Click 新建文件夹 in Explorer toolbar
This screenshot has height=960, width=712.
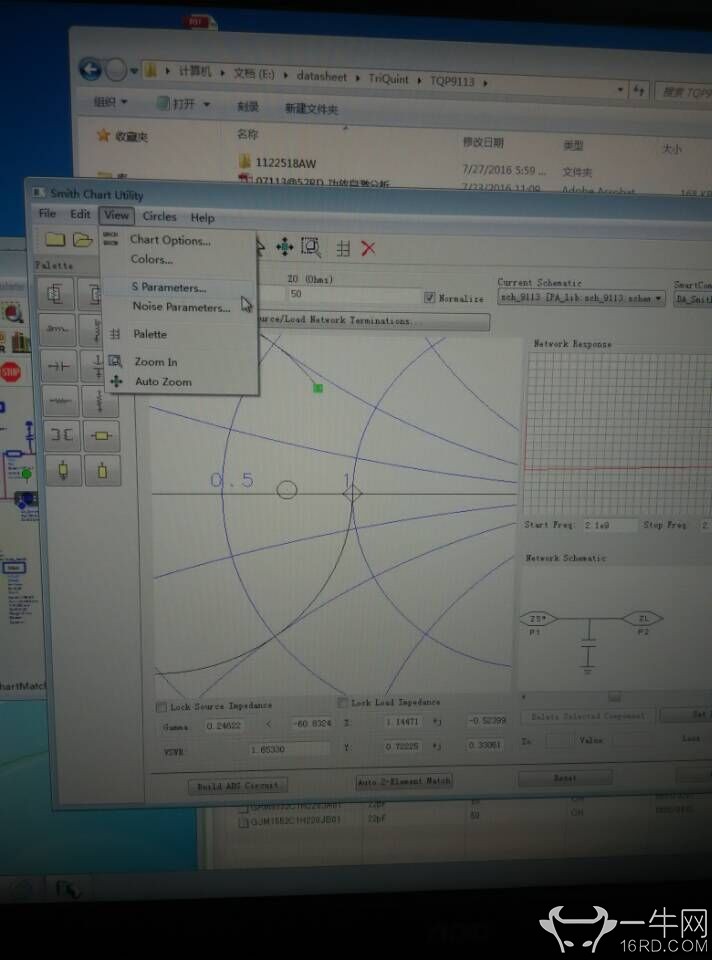click(312, 109)
